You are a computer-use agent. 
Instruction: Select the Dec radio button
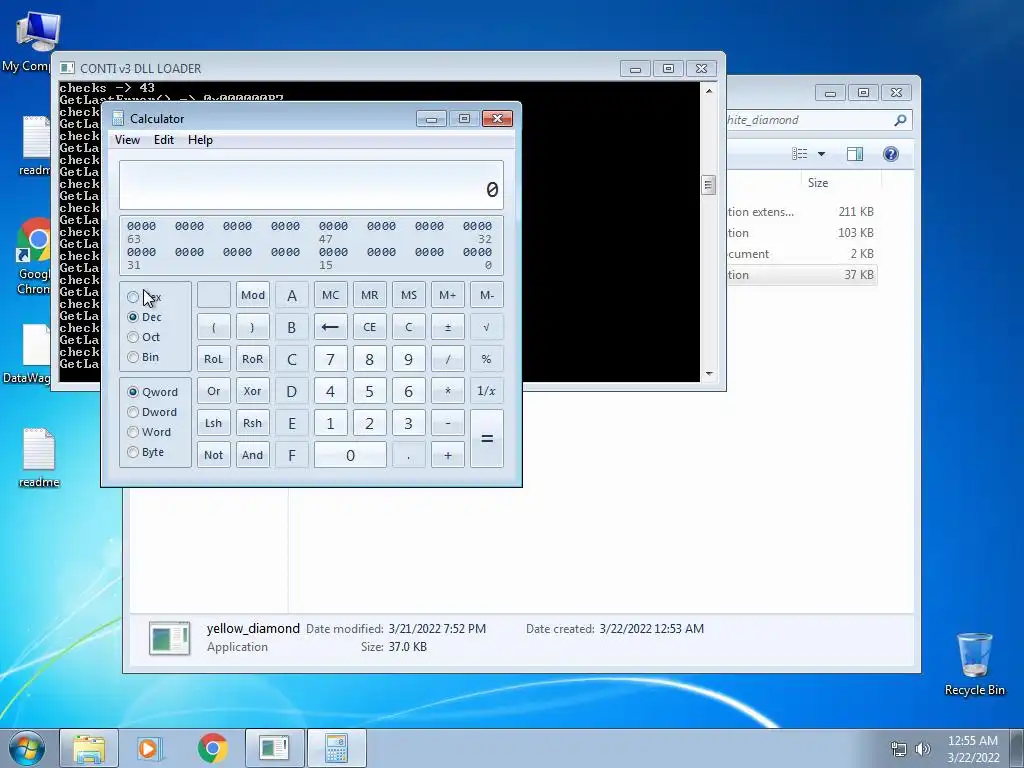point(133,317)
